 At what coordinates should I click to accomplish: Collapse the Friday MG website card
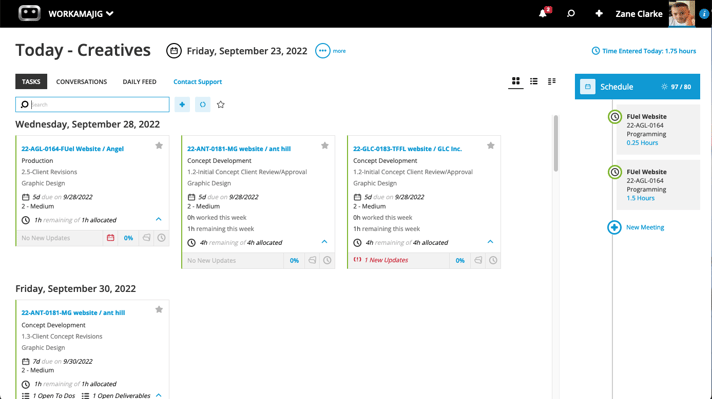(x=158, y=395)
